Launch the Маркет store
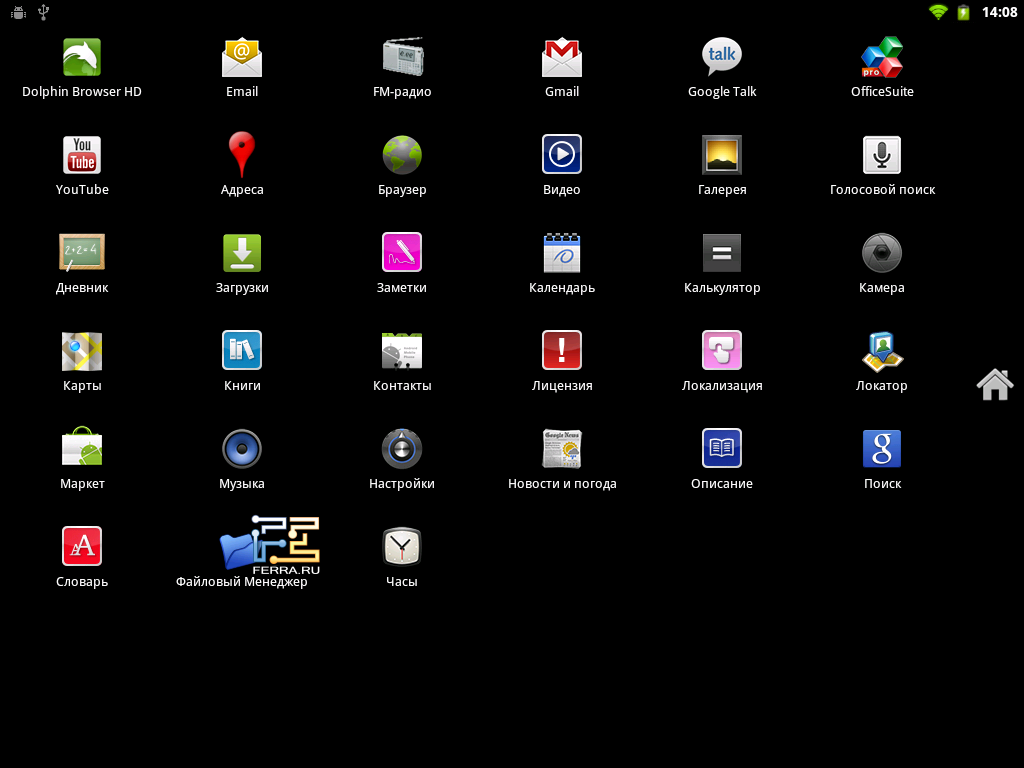1024x768 pixels. pyautogui.click(x=82, y=450)
